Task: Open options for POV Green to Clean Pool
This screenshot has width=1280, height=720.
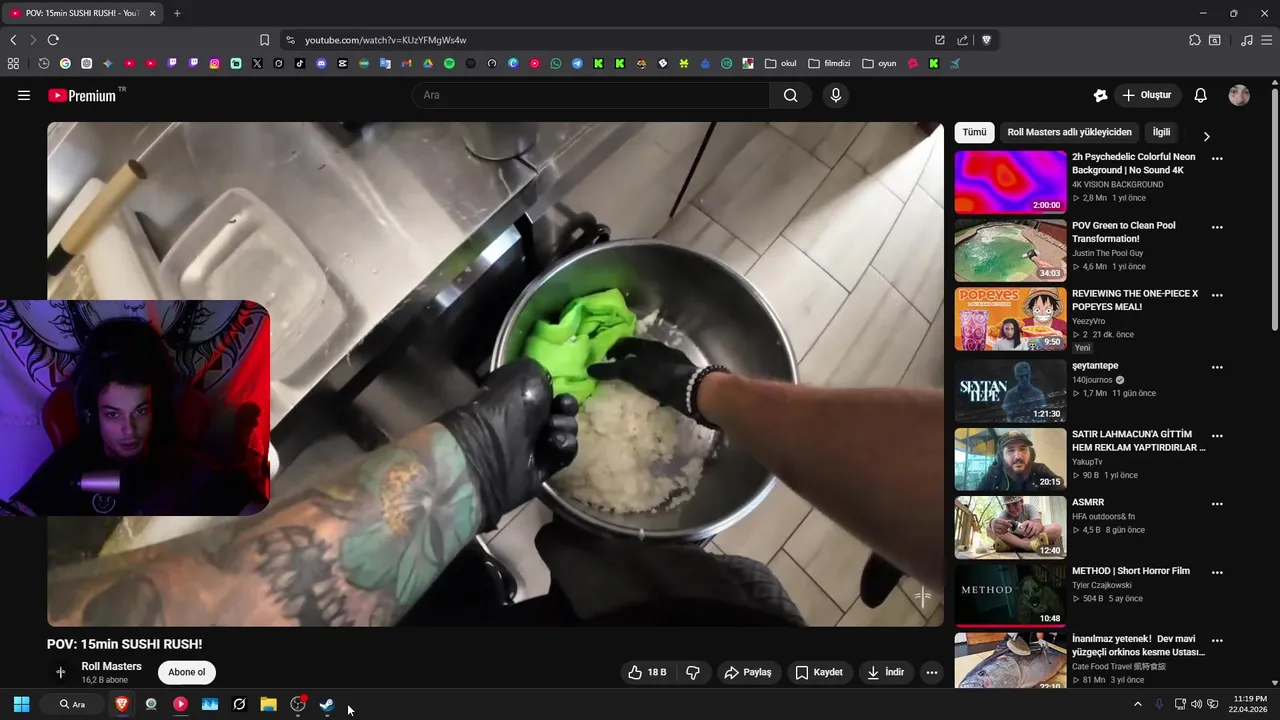Action: (1217, 227)
